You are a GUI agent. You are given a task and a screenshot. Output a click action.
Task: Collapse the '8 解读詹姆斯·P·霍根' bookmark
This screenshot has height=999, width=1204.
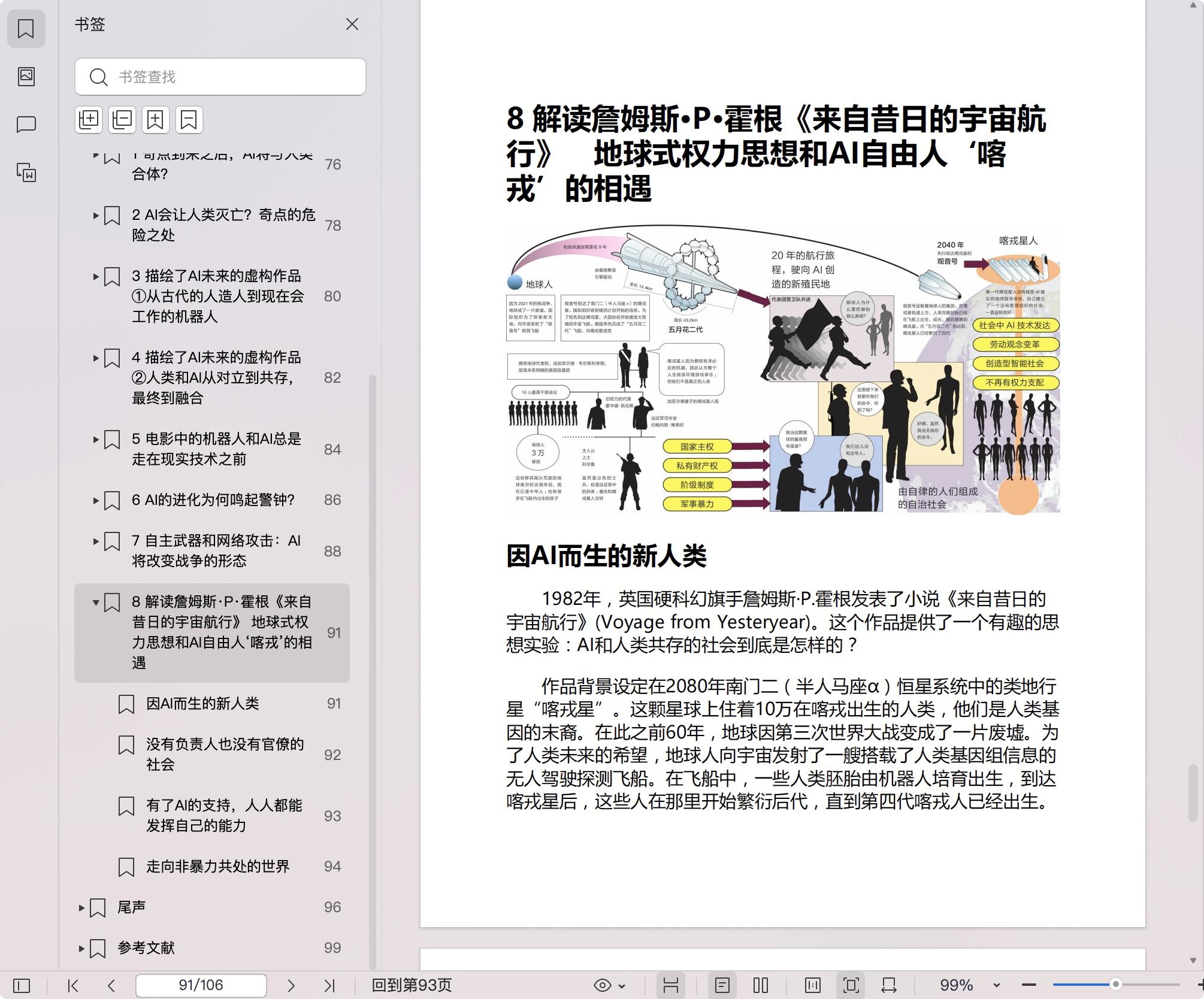(96, 603)
